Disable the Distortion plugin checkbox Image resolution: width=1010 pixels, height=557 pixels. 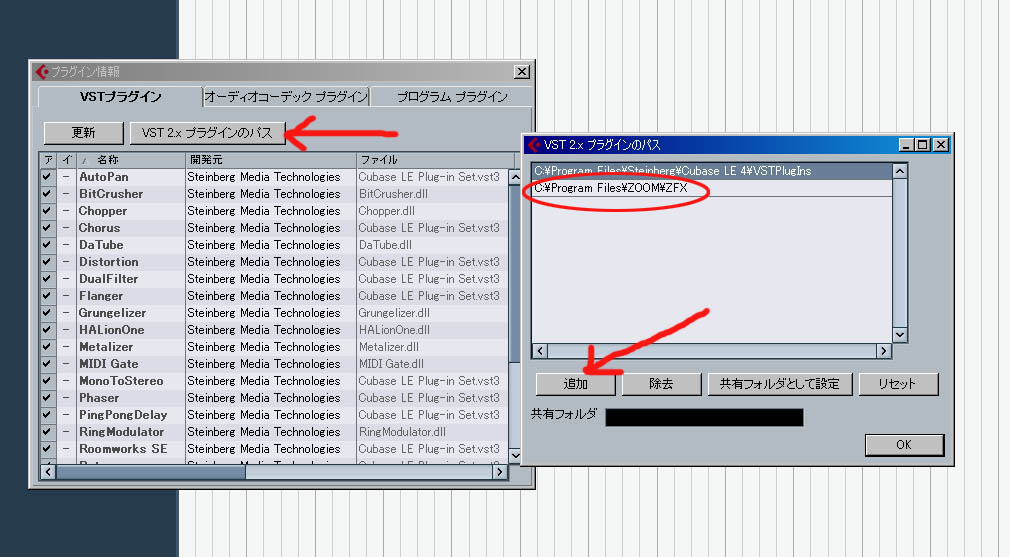tap(47, 261)
